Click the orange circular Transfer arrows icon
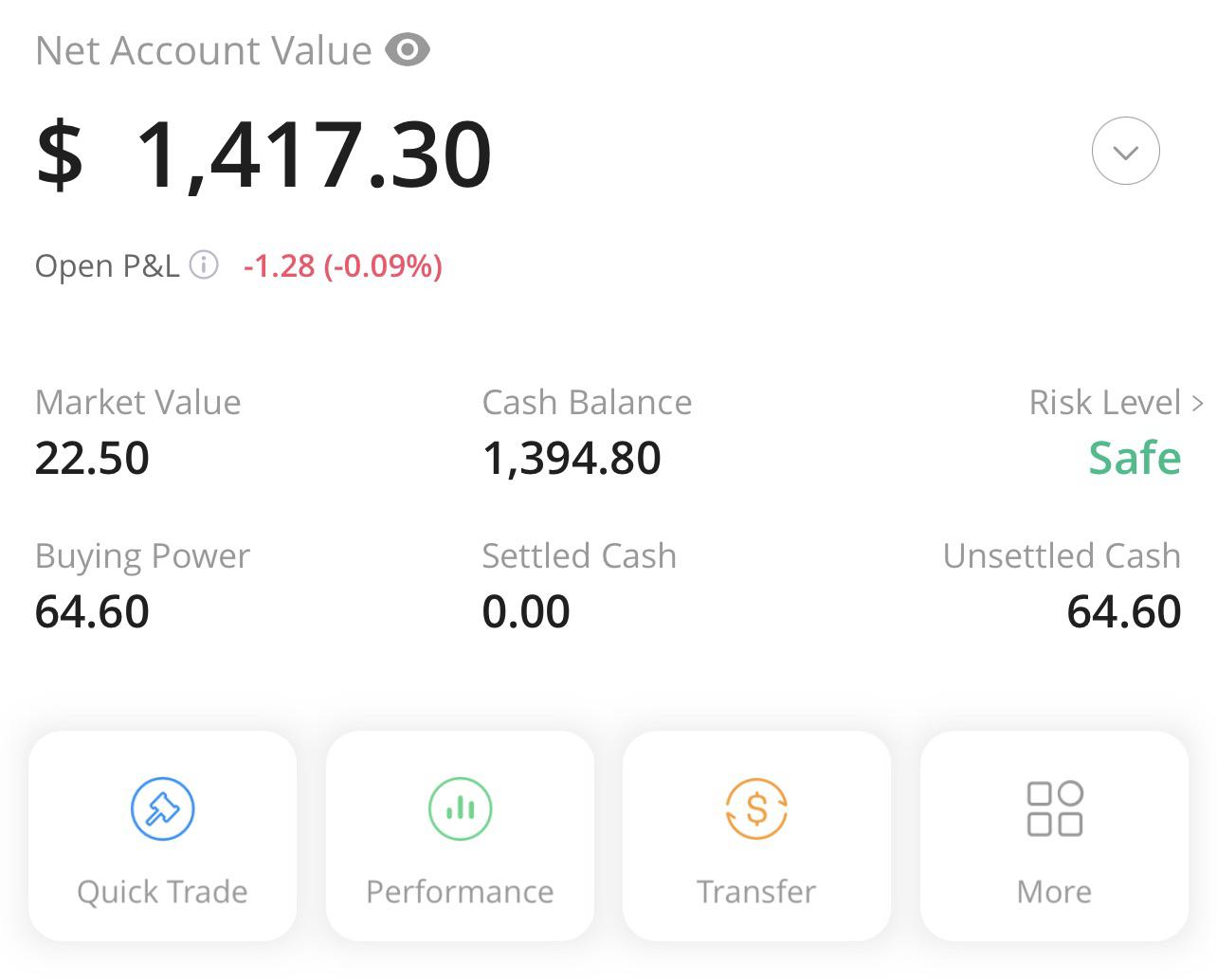 (755, 808)
